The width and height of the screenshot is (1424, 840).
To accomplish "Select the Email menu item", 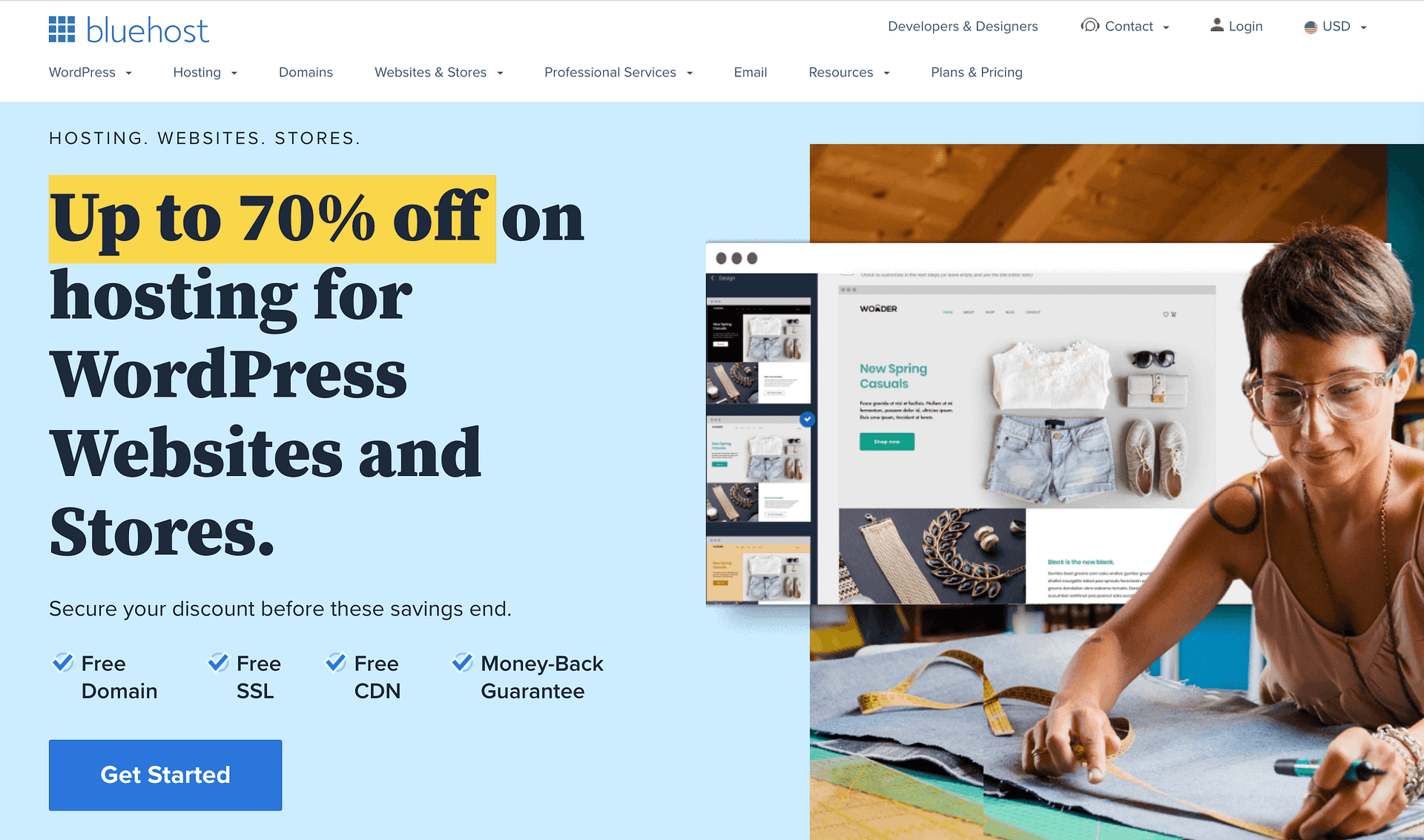I will click(750, 72).
